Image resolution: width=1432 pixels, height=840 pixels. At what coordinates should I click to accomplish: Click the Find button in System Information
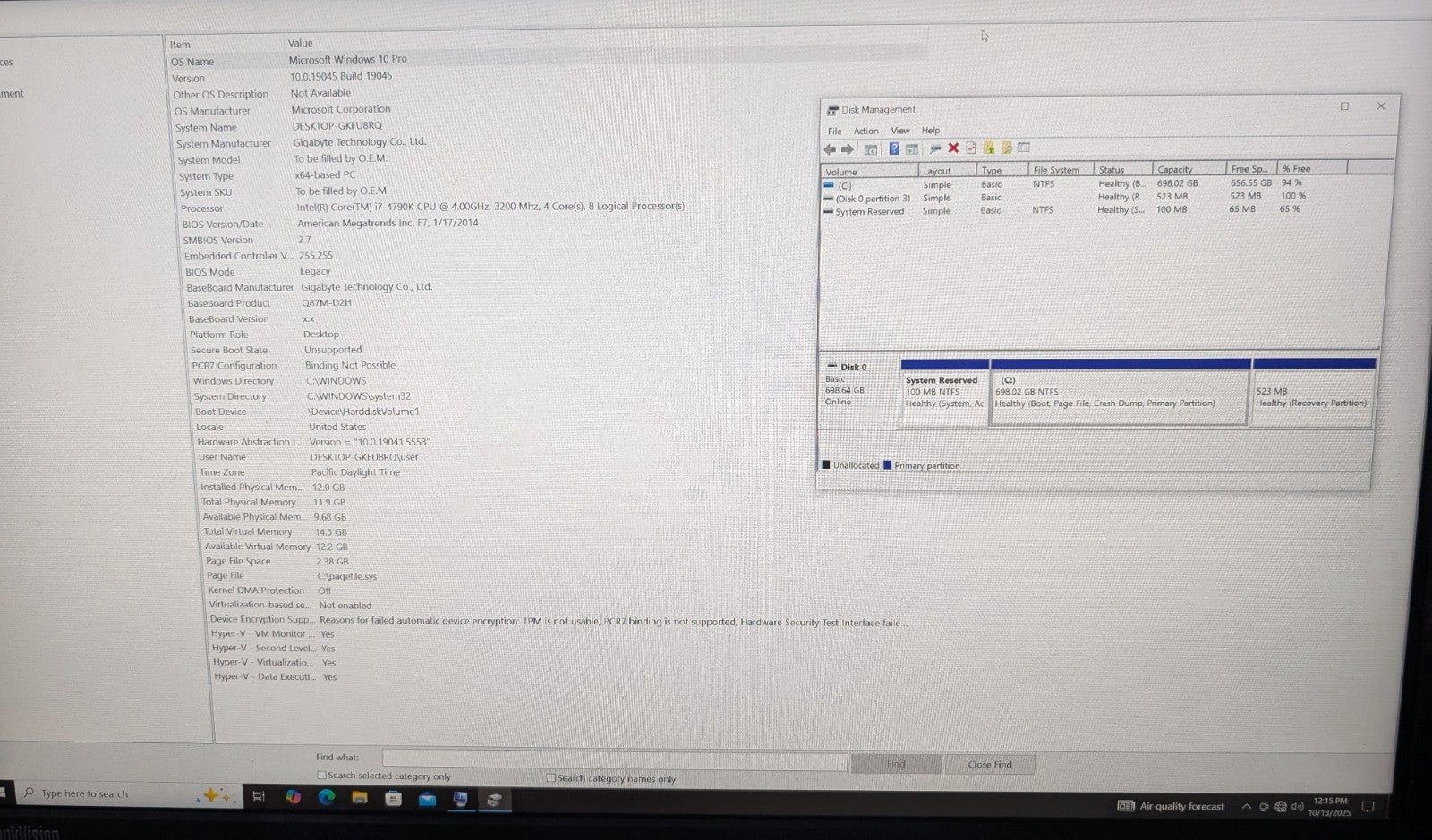[x=896, y=764]
